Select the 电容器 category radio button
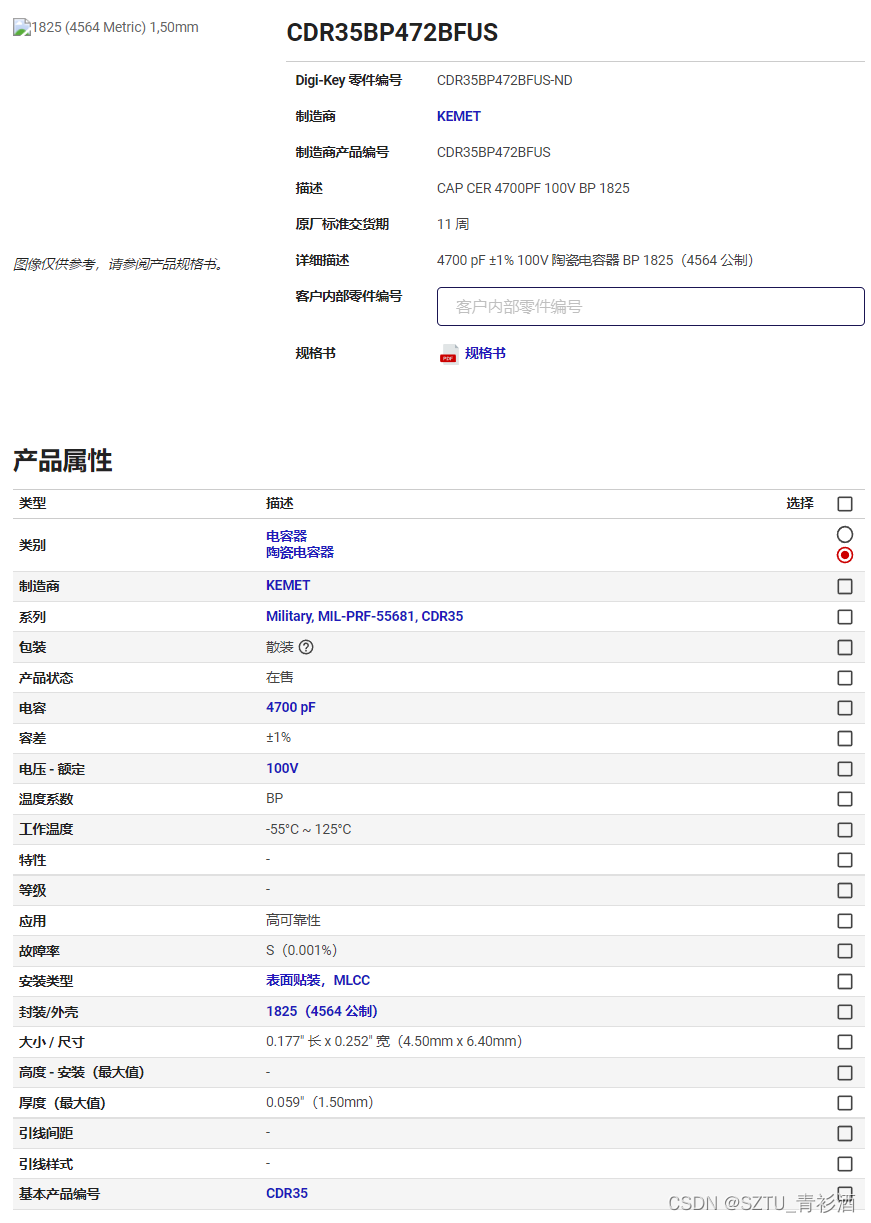This screenshot has height=1223, width=871. [845, 535]
